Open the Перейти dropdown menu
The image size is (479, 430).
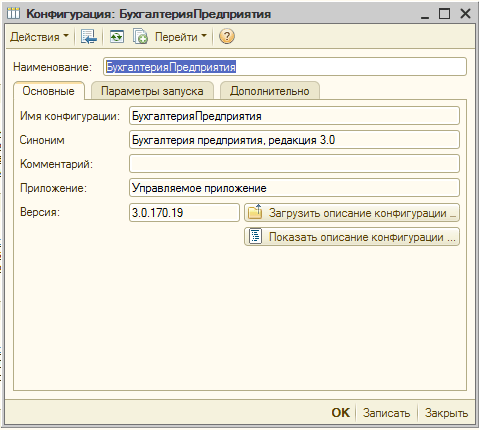tap(181, 37)
